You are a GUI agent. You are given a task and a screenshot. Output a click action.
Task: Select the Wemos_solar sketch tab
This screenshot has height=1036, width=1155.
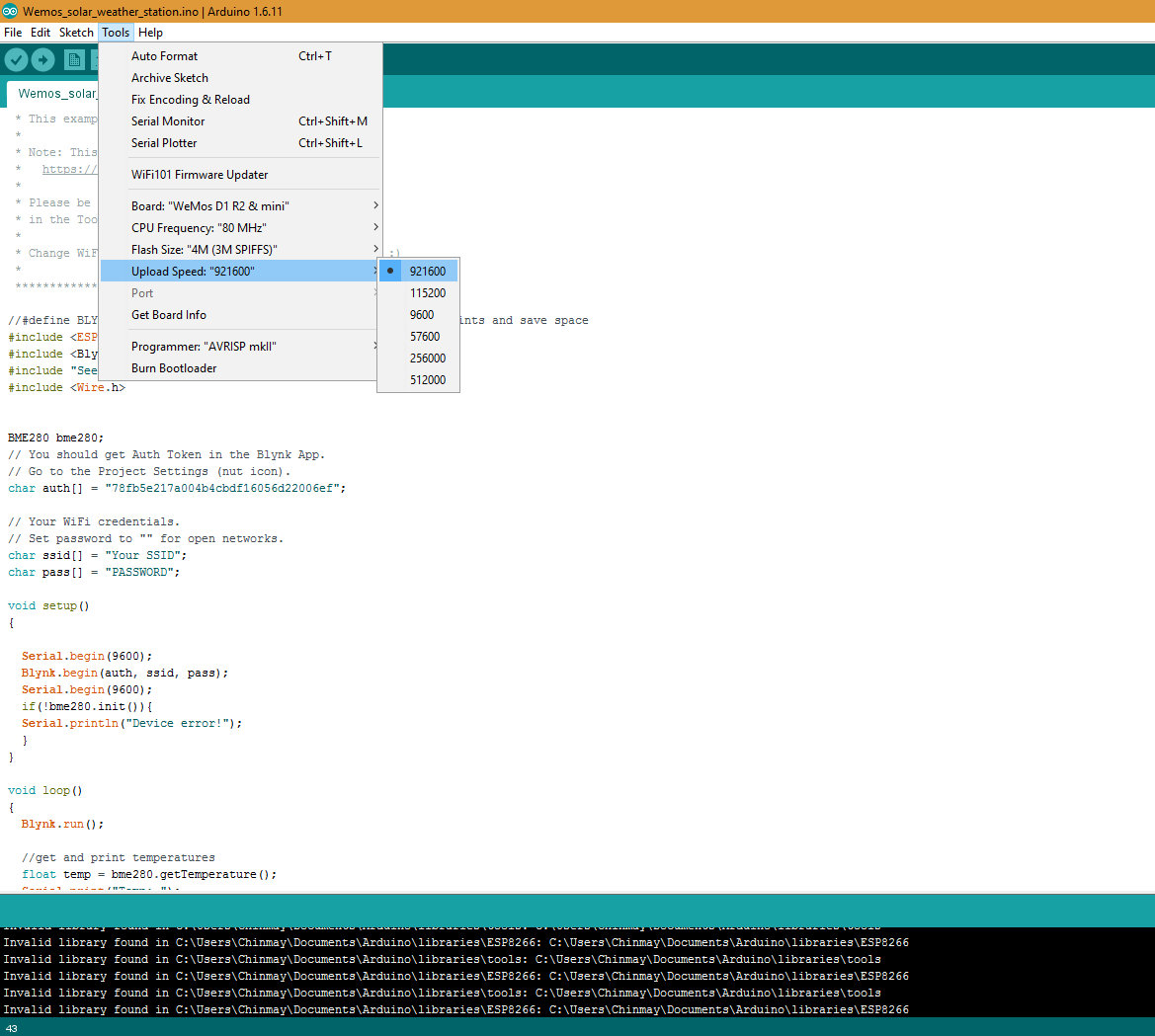pos(53,94)
